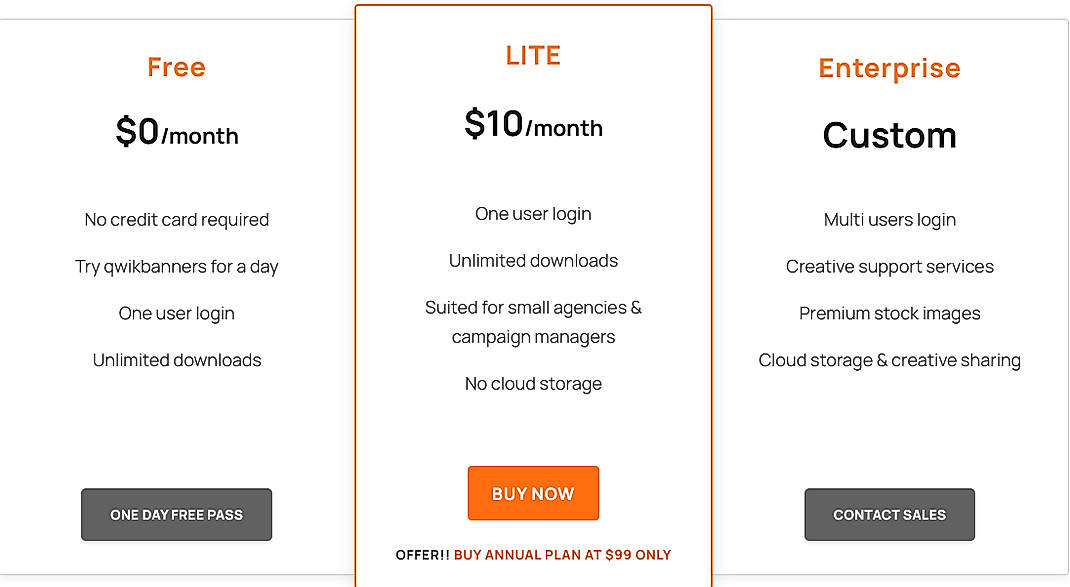The width and height of the screenshot is (1070, 587).
Task: Click Premium stock images text
Action: coord(889,313)
